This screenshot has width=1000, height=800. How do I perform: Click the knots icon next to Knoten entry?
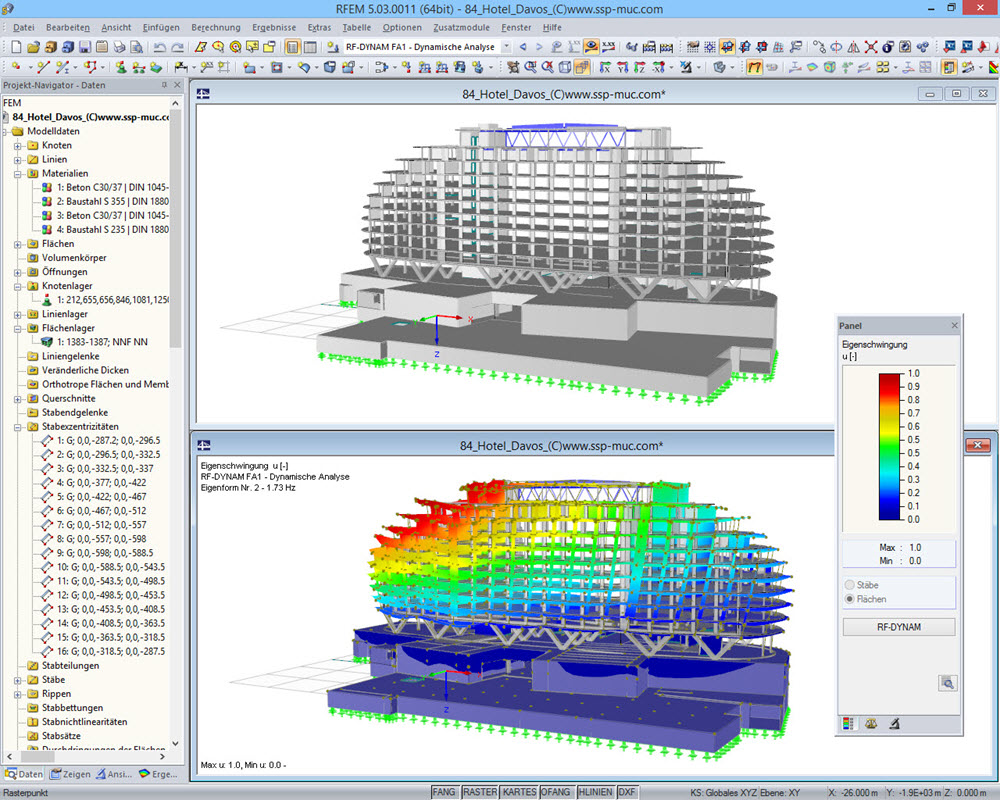point(33,144)
